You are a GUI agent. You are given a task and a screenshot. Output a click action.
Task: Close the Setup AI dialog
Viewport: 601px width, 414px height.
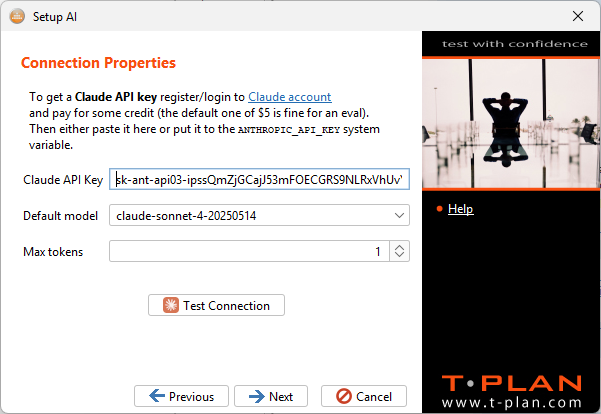coord(578,16)
